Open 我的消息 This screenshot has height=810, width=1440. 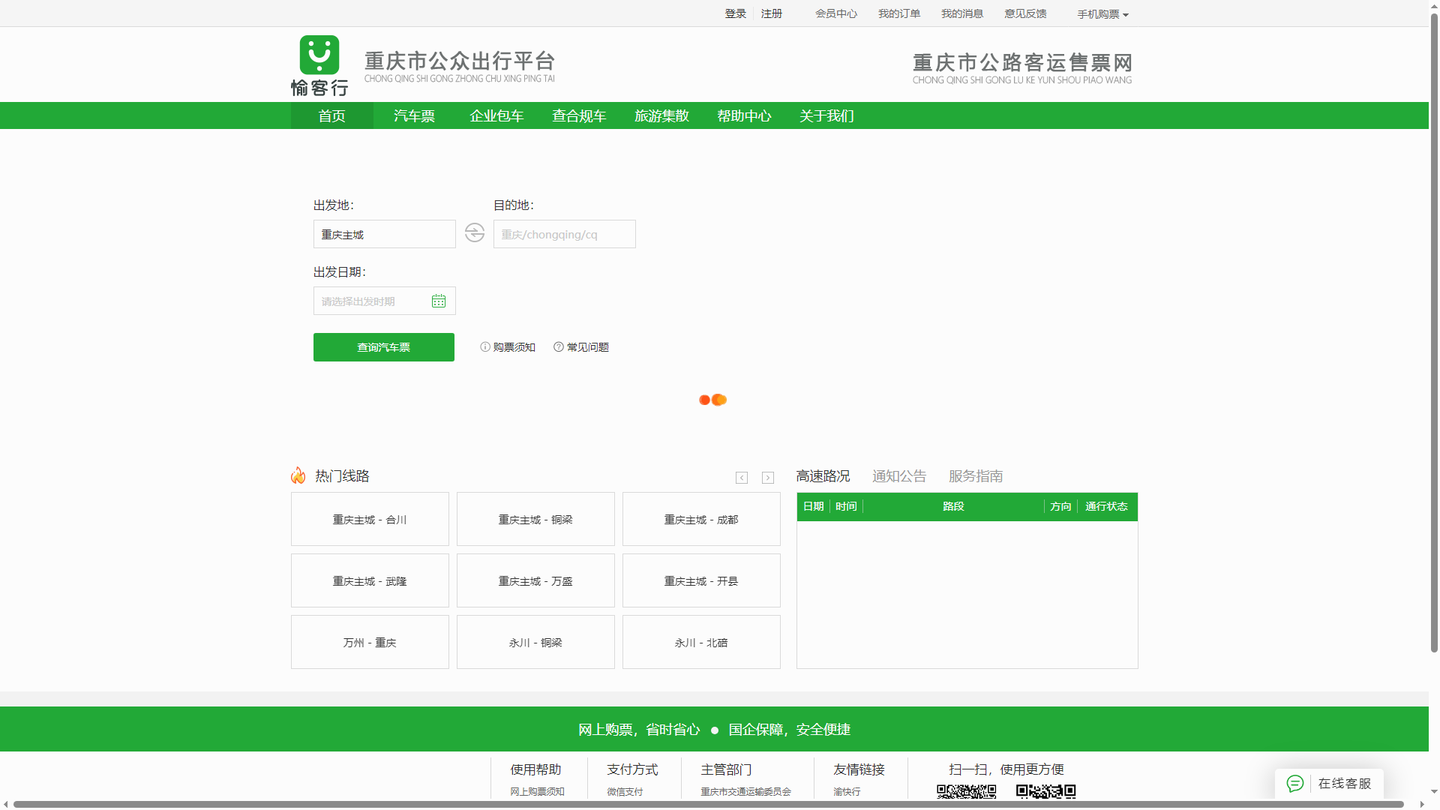pyautogui.click(x=962, y=14)
